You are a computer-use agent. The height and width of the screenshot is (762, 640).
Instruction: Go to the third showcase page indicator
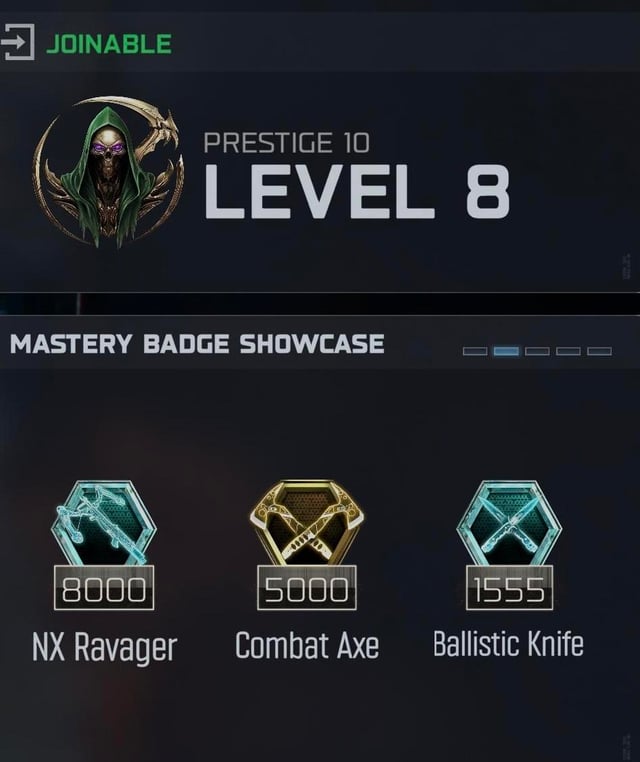point(537,351)
